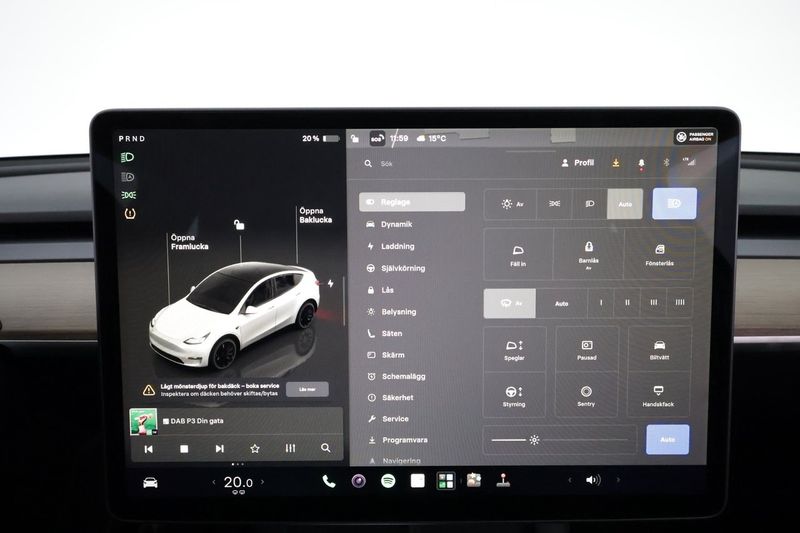Screen dimensions: 800x533
Task: Tap the padlock icon in status bar
Action: coord(355,138)
